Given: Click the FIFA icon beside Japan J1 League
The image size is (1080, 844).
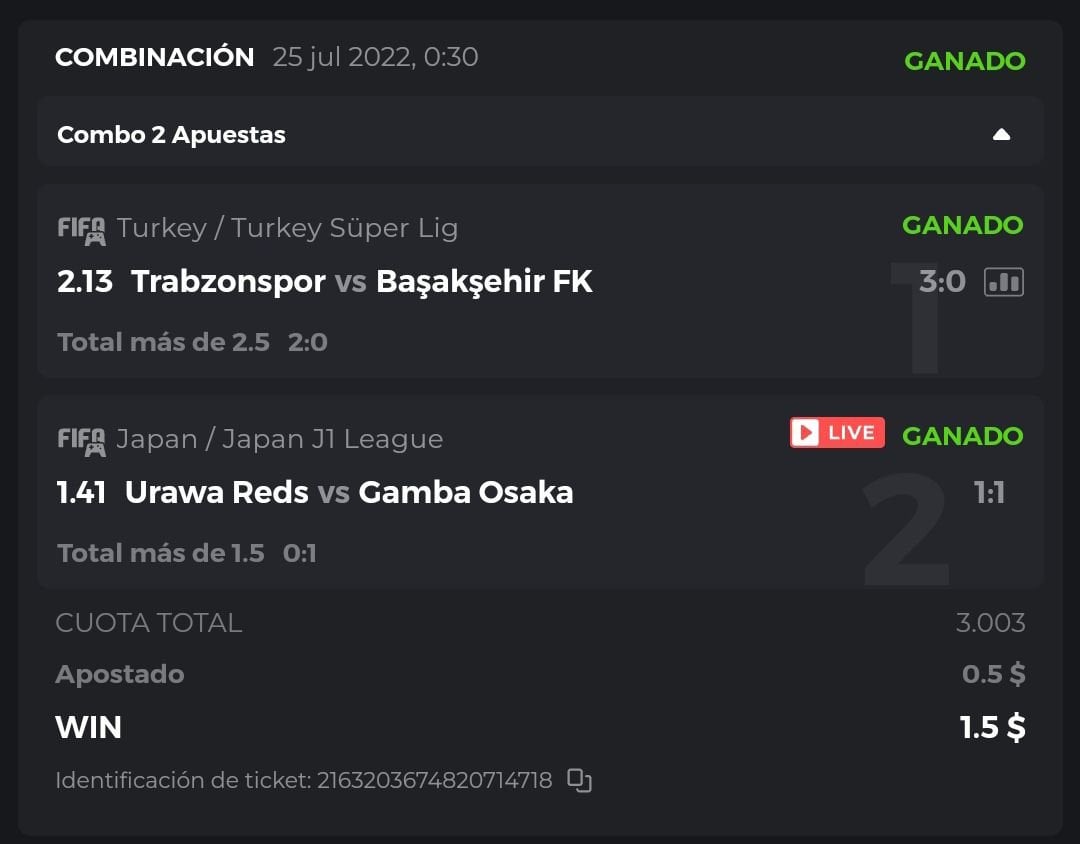Looking at the screenshot, I should click(x=81, y=440).
